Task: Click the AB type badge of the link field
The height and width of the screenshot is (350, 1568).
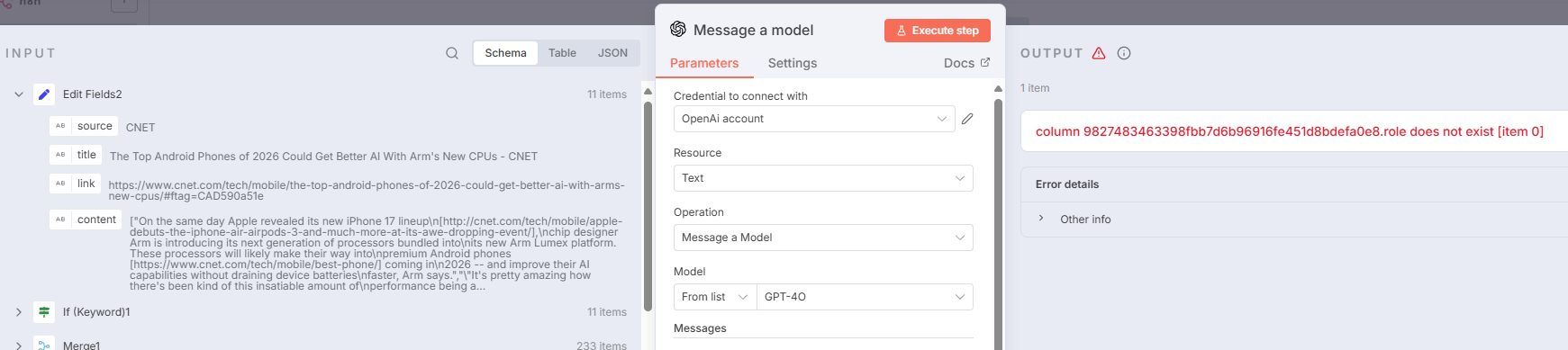Action: click(x=60, y=184)
